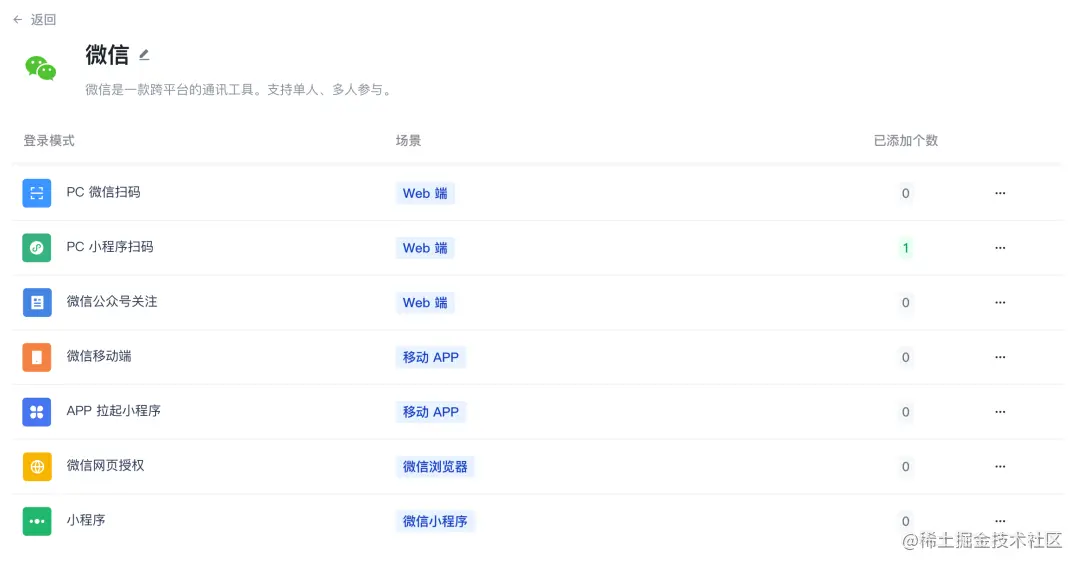Click Web 端 tag in 微信公众号关注 row

[x=425, y=303]
